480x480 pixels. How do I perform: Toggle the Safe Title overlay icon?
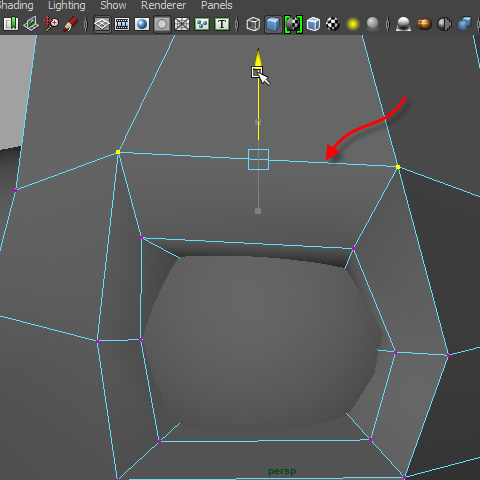[222, 24]
